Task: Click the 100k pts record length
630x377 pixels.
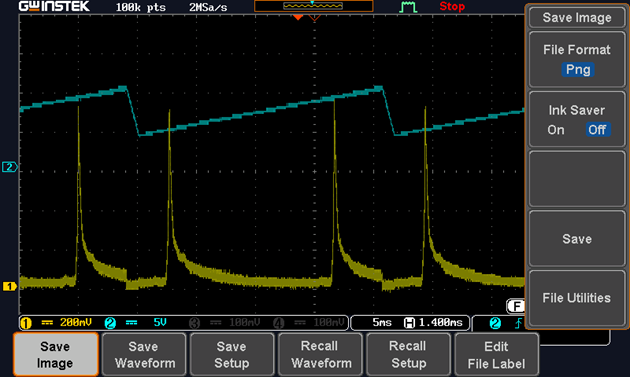Action: point(141,7)
